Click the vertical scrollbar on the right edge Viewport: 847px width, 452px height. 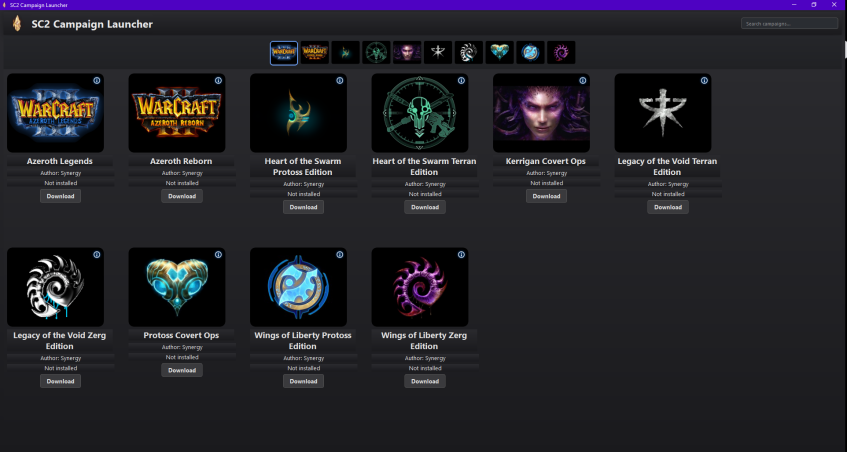coord(845,50)
